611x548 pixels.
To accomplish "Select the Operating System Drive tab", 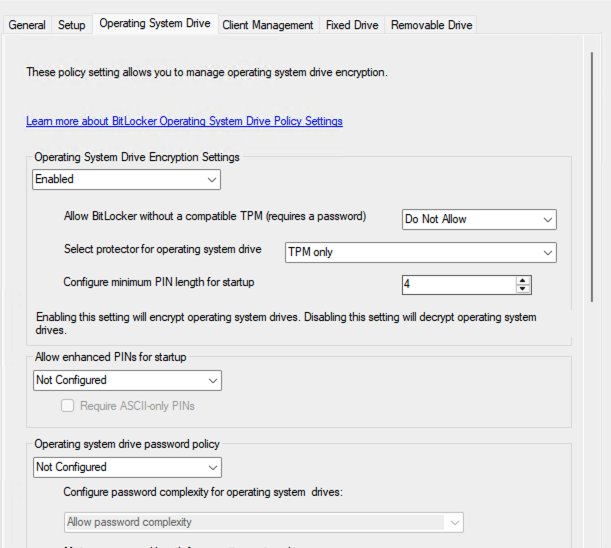I will tap(155, 23).
